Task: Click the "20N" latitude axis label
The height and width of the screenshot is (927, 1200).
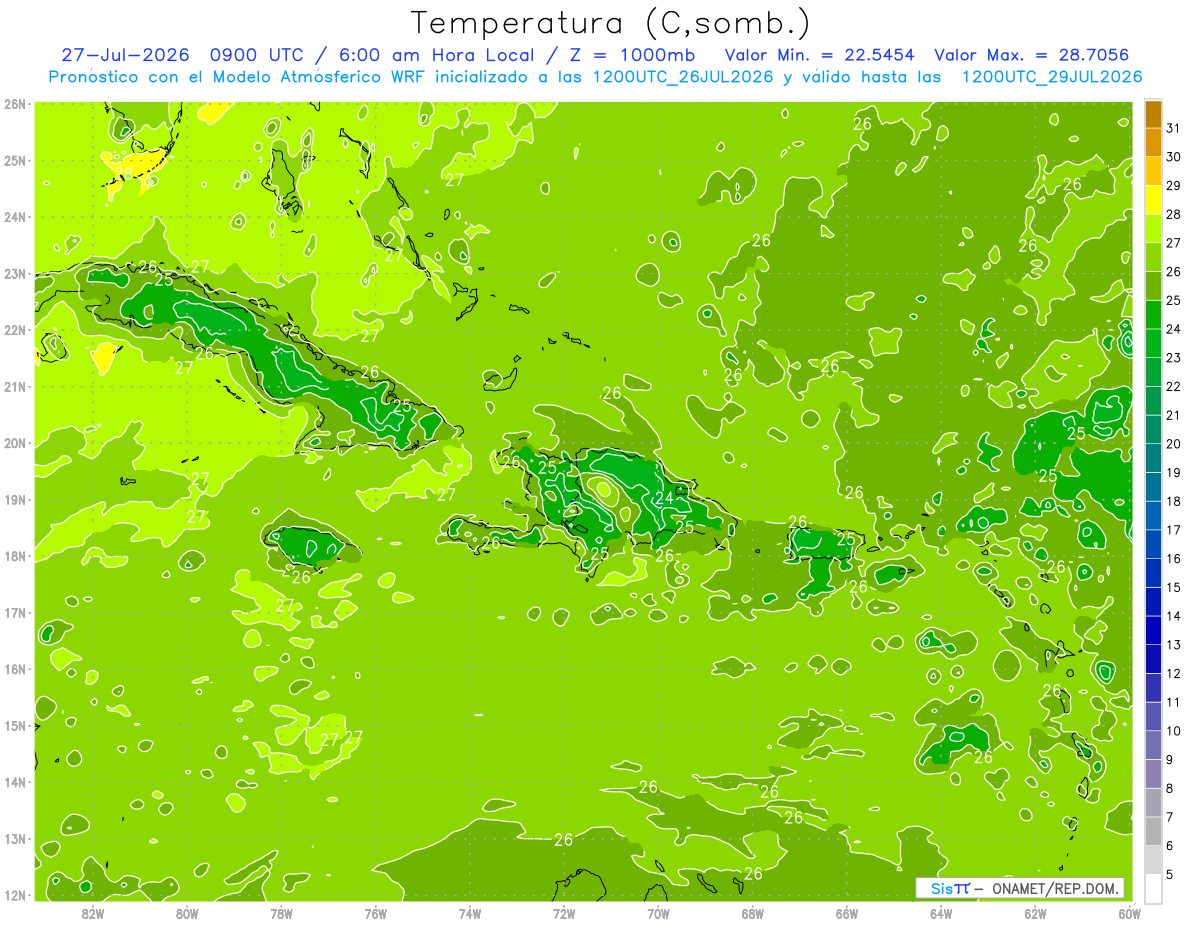Action: click(x=15, y=443)
